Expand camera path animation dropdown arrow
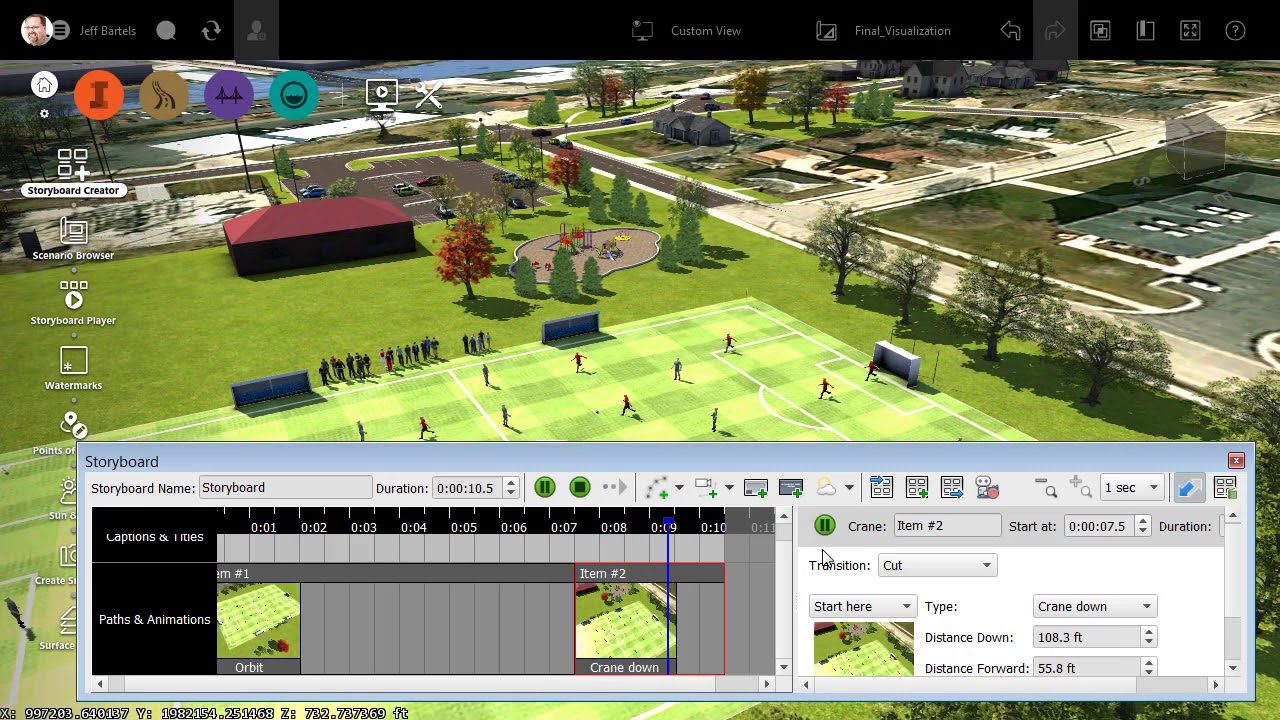1280x720 pixels. pos(679,488)
